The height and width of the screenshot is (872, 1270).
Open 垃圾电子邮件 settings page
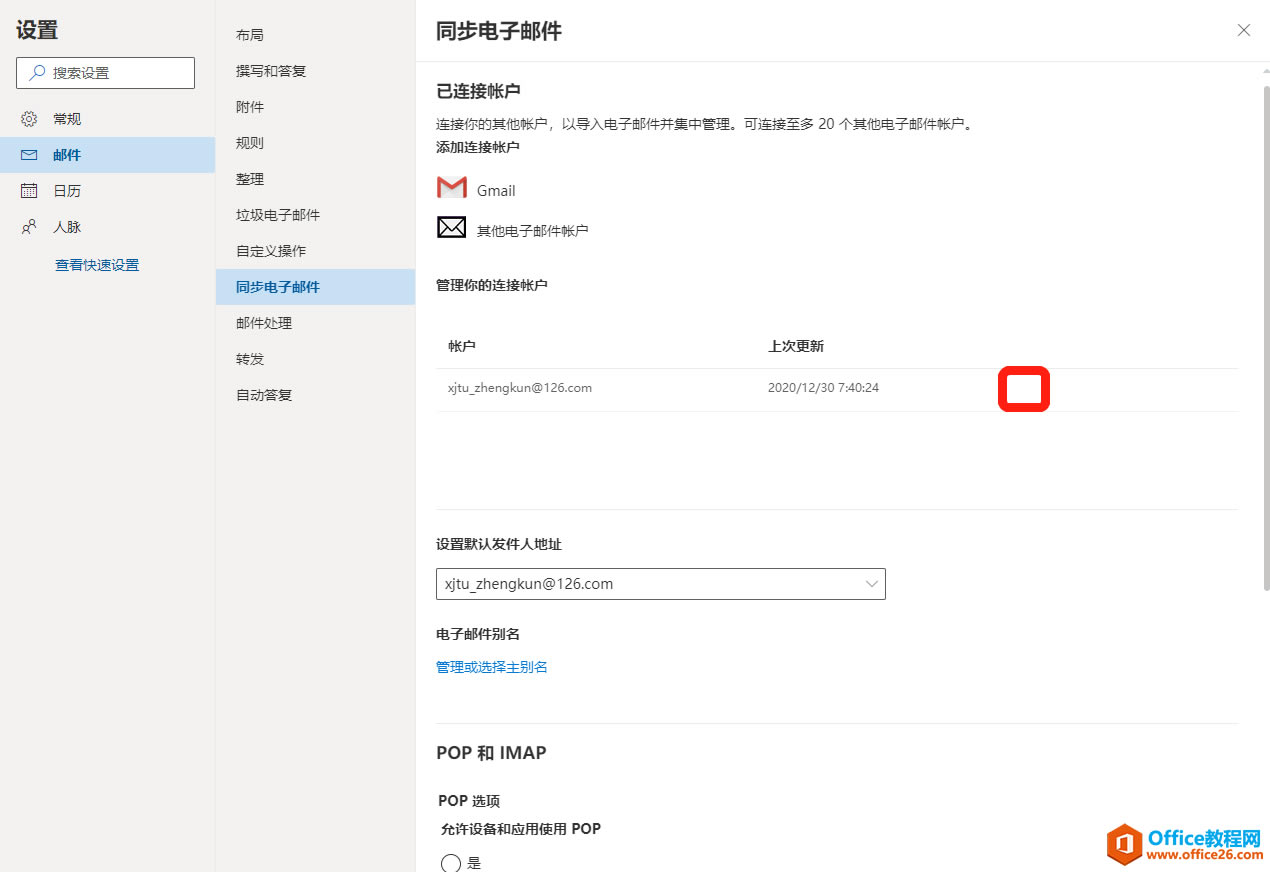coord(315,215)
